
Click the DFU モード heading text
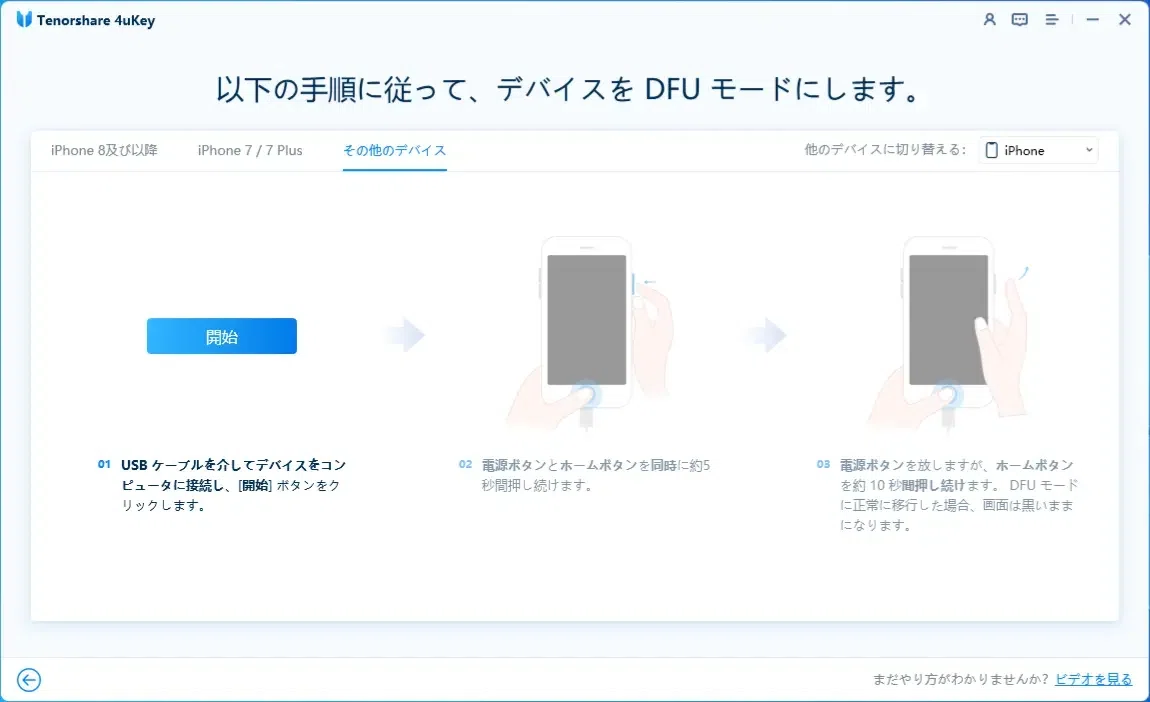tap(569, 89)
